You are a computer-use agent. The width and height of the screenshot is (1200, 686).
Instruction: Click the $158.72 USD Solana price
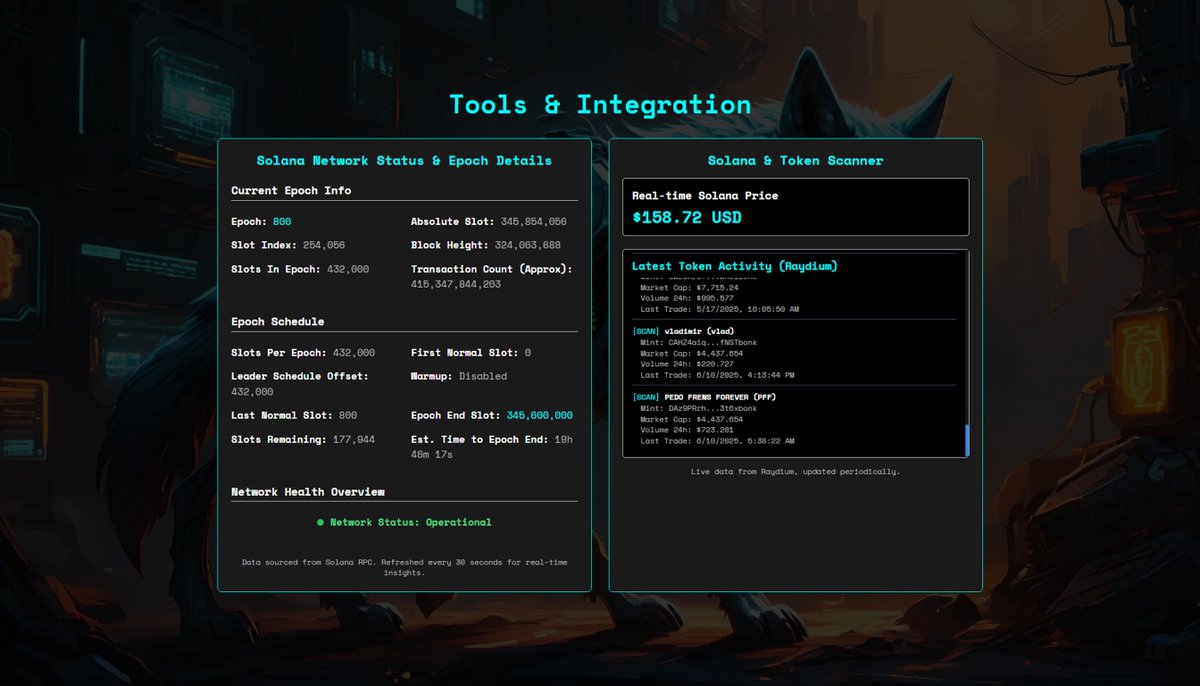point(687,217)
